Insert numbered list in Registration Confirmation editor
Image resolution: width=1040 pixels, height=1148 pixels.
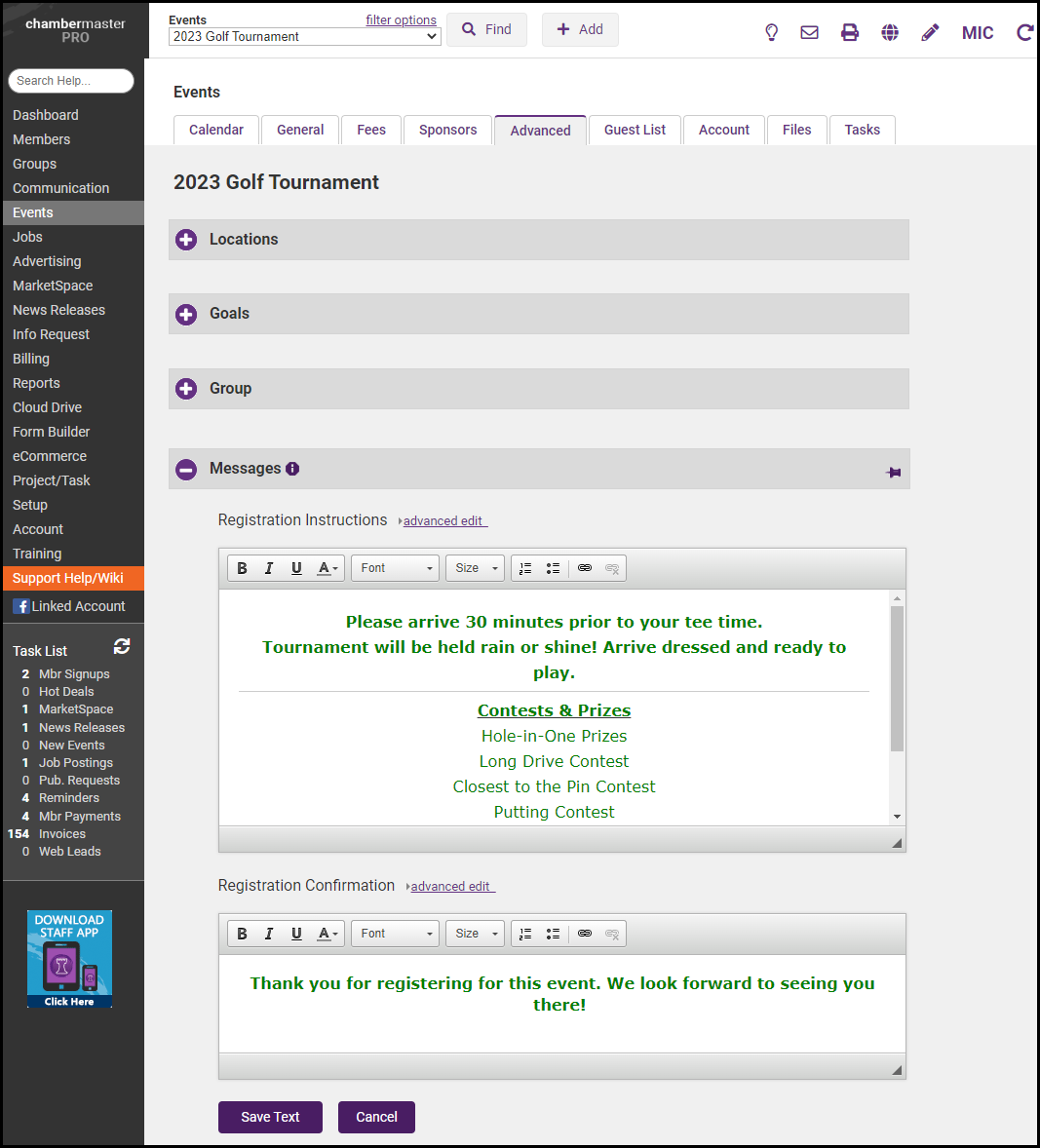[x=525, y=934]
